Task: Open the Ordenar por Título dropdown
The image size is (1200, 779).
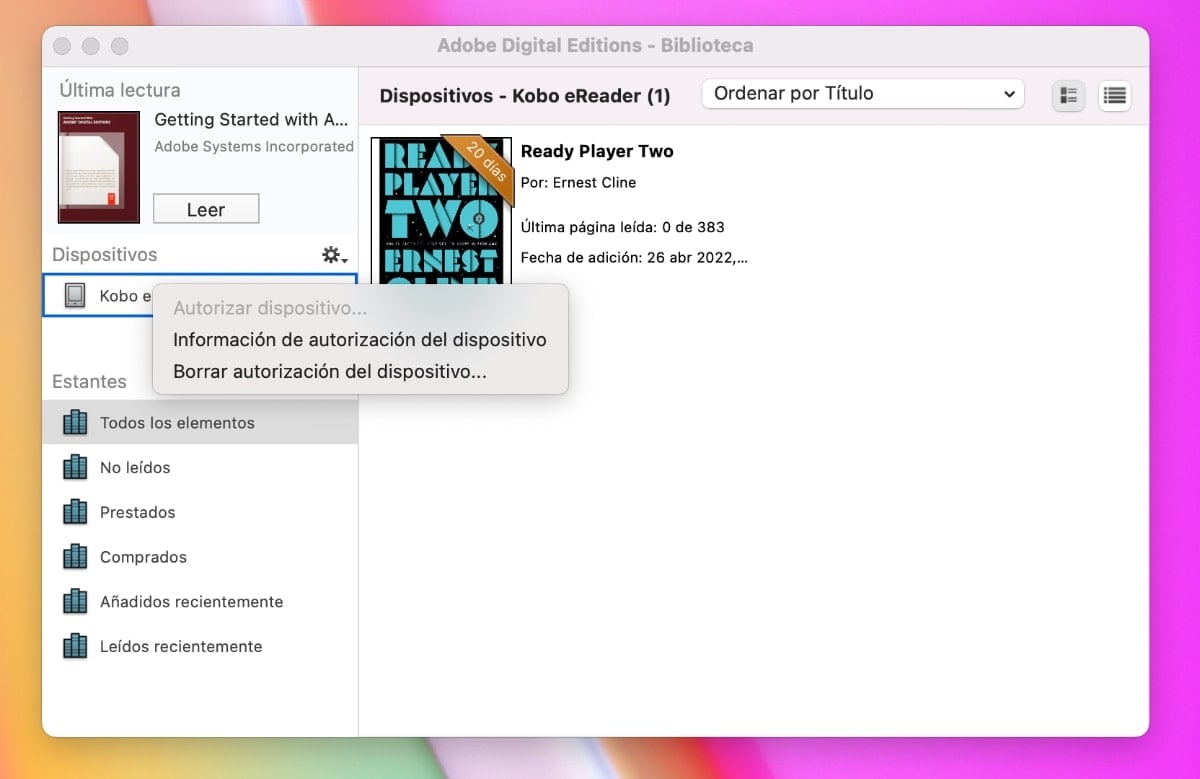Action: pyautogui.click(x=861, y=93)
